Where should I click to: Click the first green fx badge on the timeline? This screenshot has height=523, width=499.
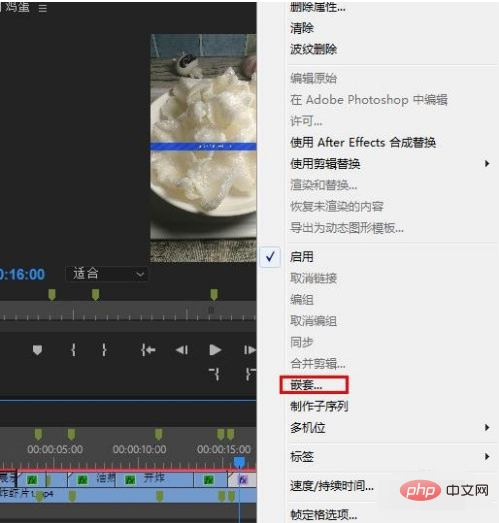pyautogui.click(x=32, y=480)
